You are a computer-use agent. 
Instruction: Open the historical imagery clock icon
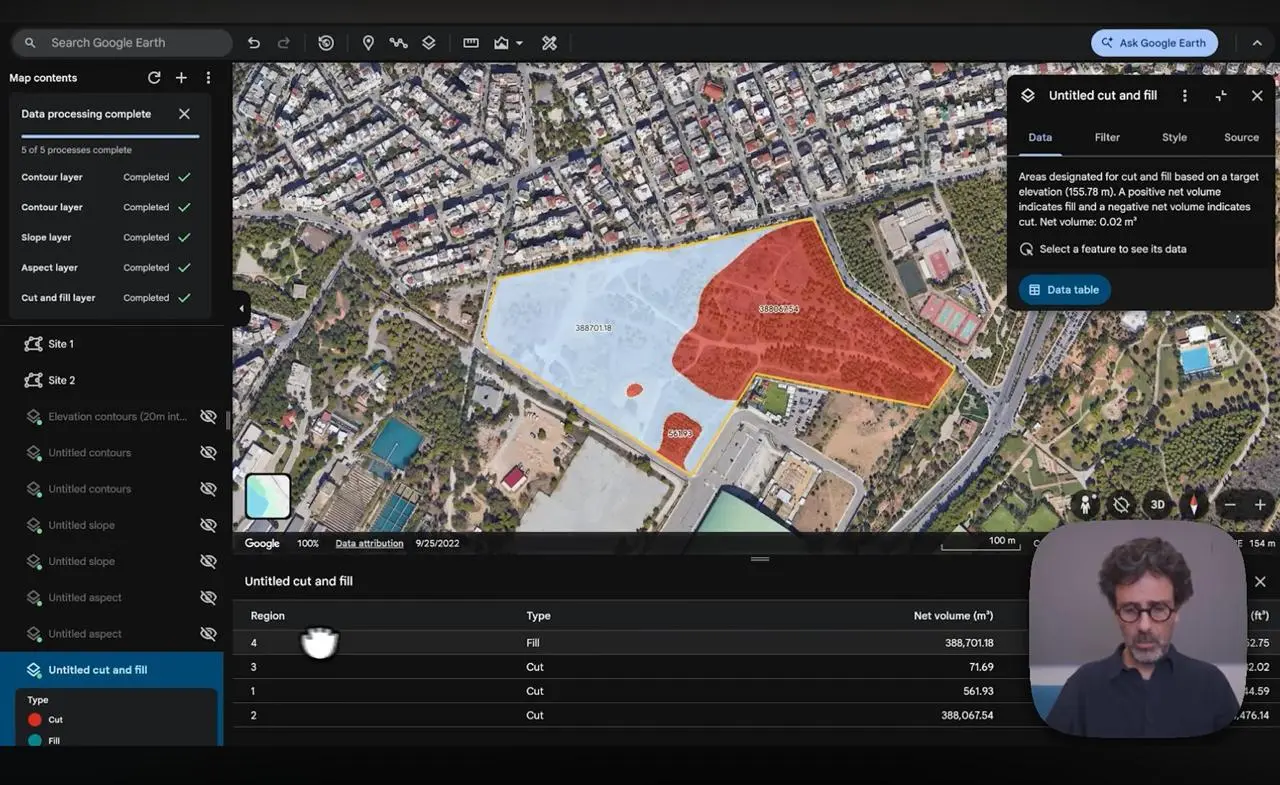pyautogui.click(x=326, y=43)
